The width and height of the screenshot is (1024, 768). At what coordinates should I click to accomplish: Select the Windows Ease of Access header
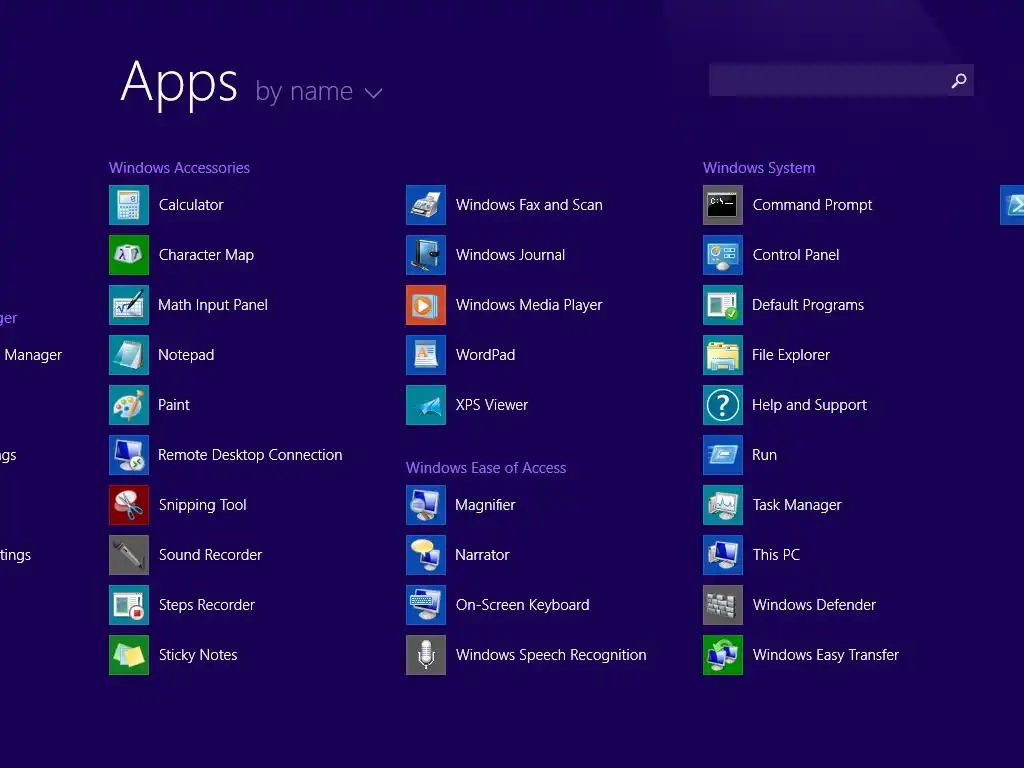(x=486, y=468)
